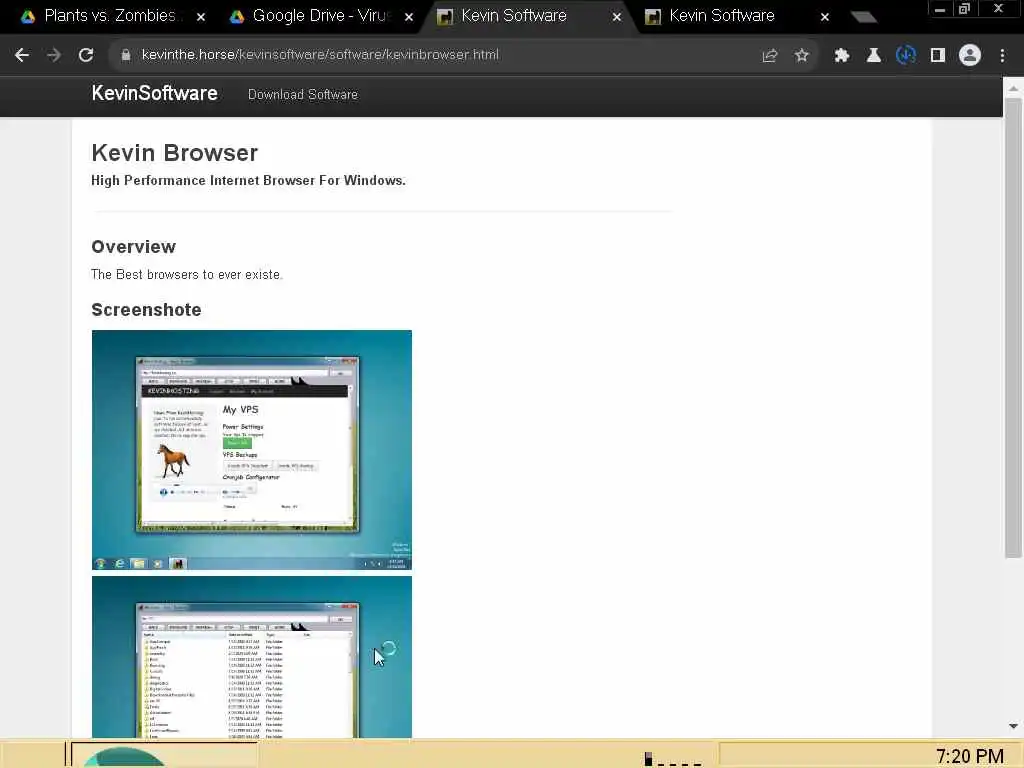
Task: Open the profile avatar menu
Action: pos(970,56)
